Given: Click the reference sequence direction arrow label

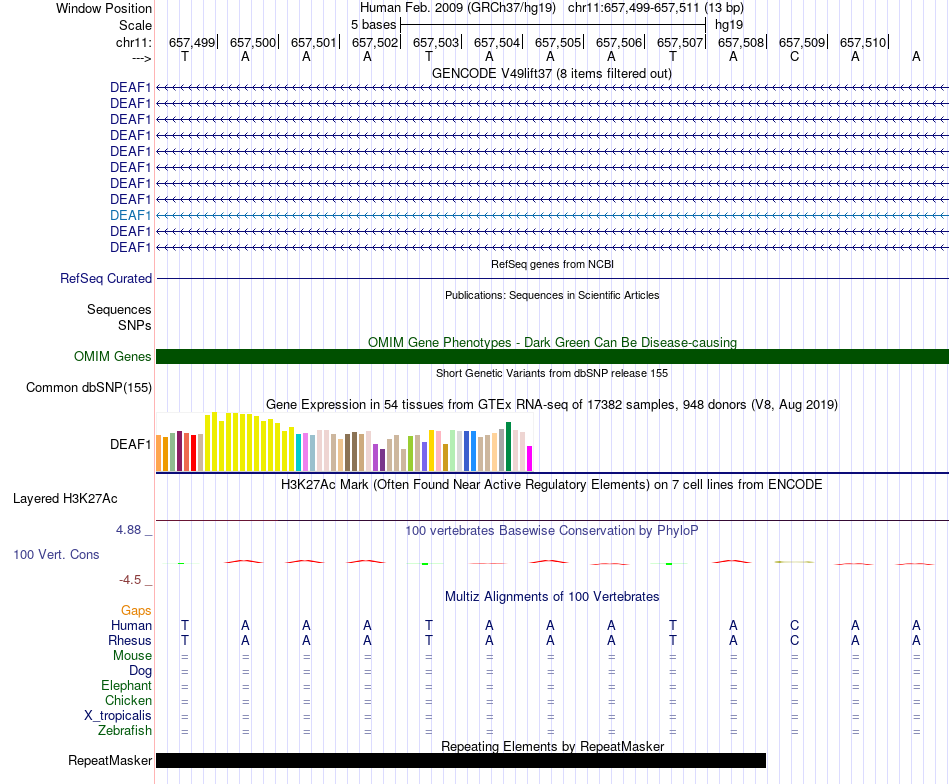Looking at the screenshot, I should 141,58.
